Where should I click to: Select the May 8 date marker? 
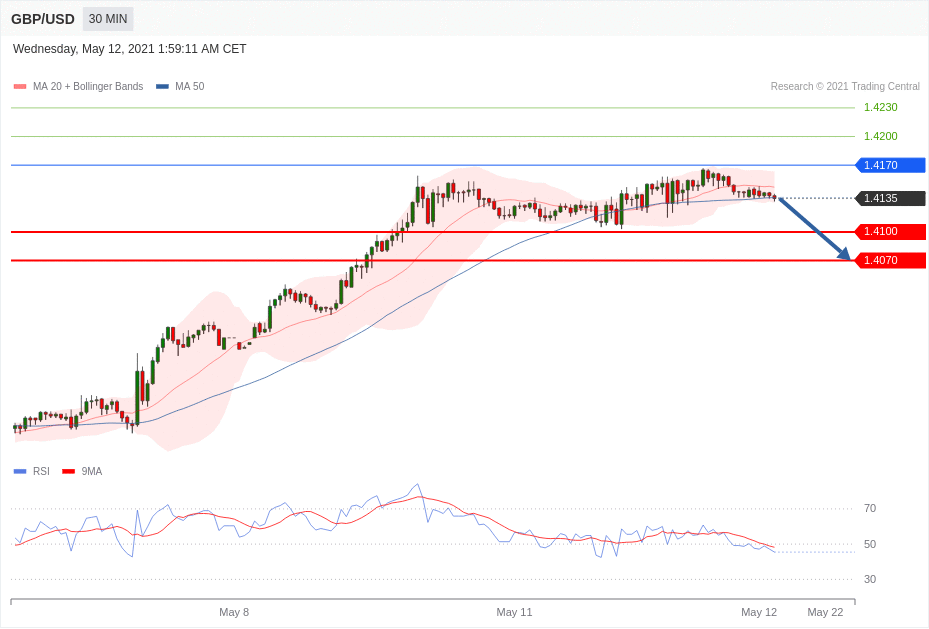pyautogui.click(x=234, y=612)
